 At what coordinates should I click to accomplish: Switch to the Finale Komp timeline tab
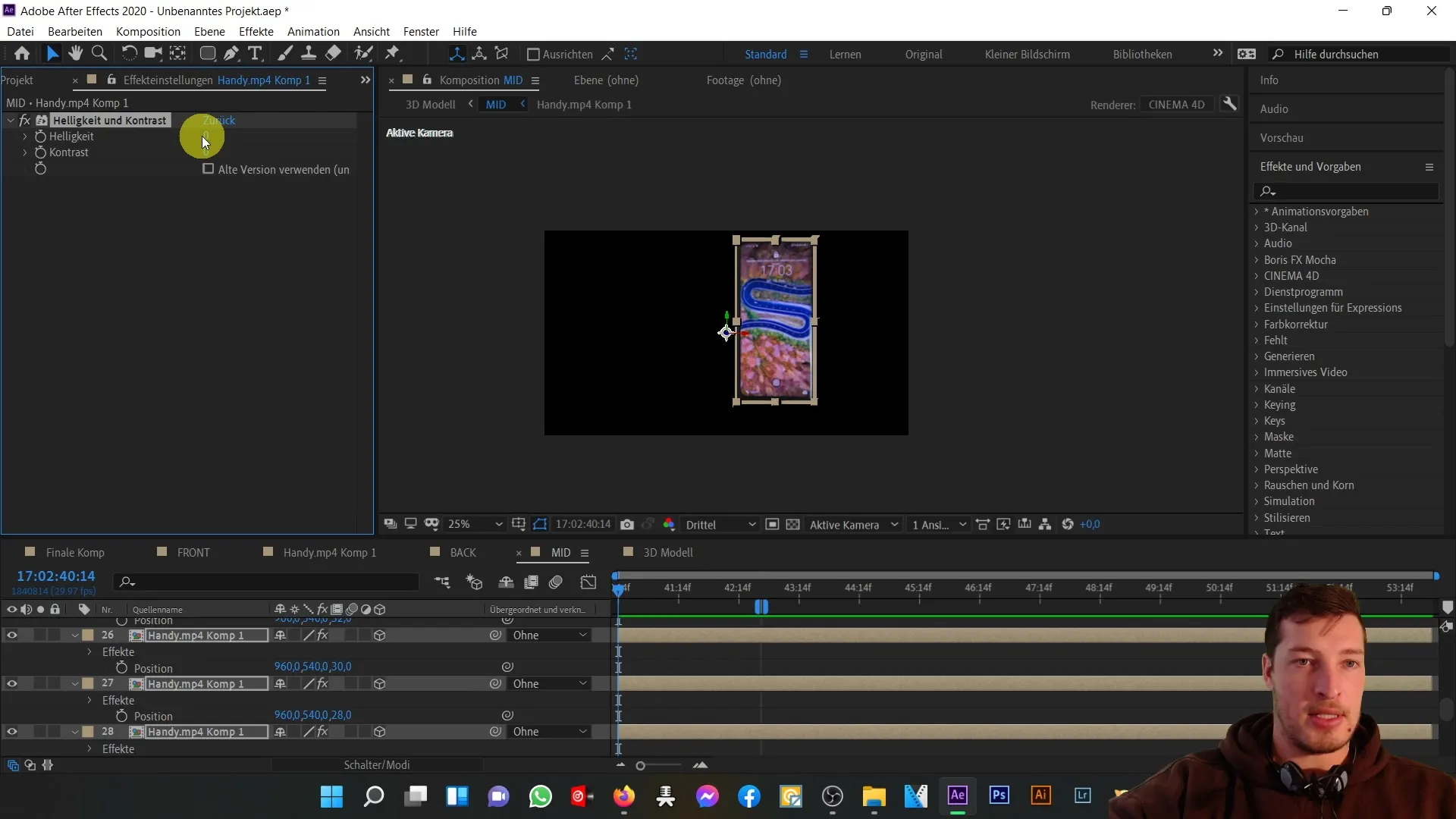coord(75,553)
